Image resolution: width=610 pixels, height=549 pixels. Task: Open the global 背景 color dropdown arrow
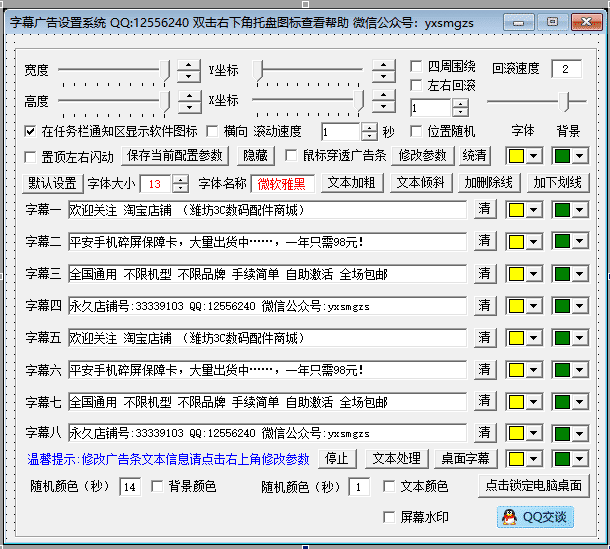[580, 156]
